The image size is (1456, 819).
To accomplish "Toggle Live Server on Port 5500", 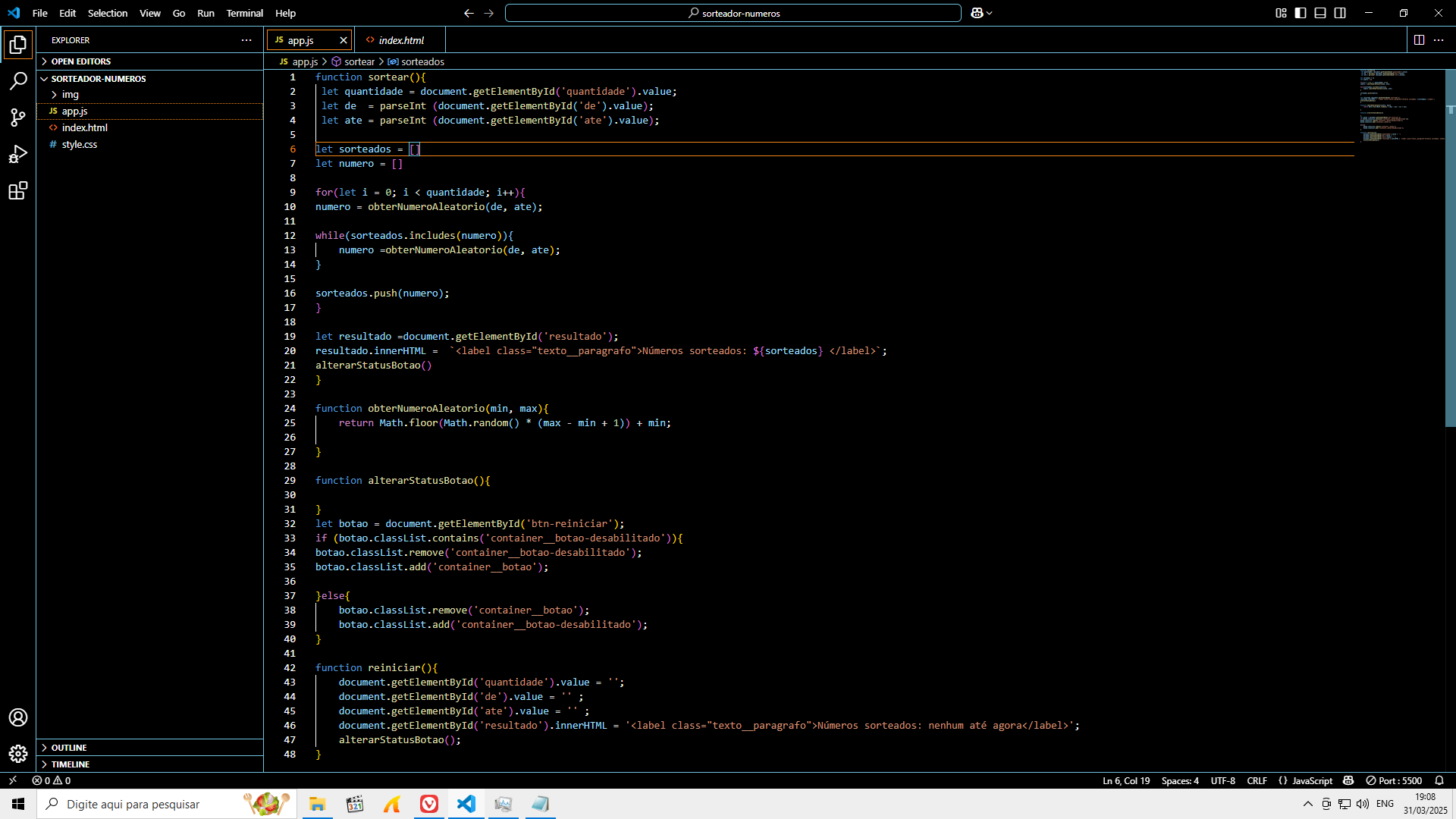I will click(x=1394, y=780).
